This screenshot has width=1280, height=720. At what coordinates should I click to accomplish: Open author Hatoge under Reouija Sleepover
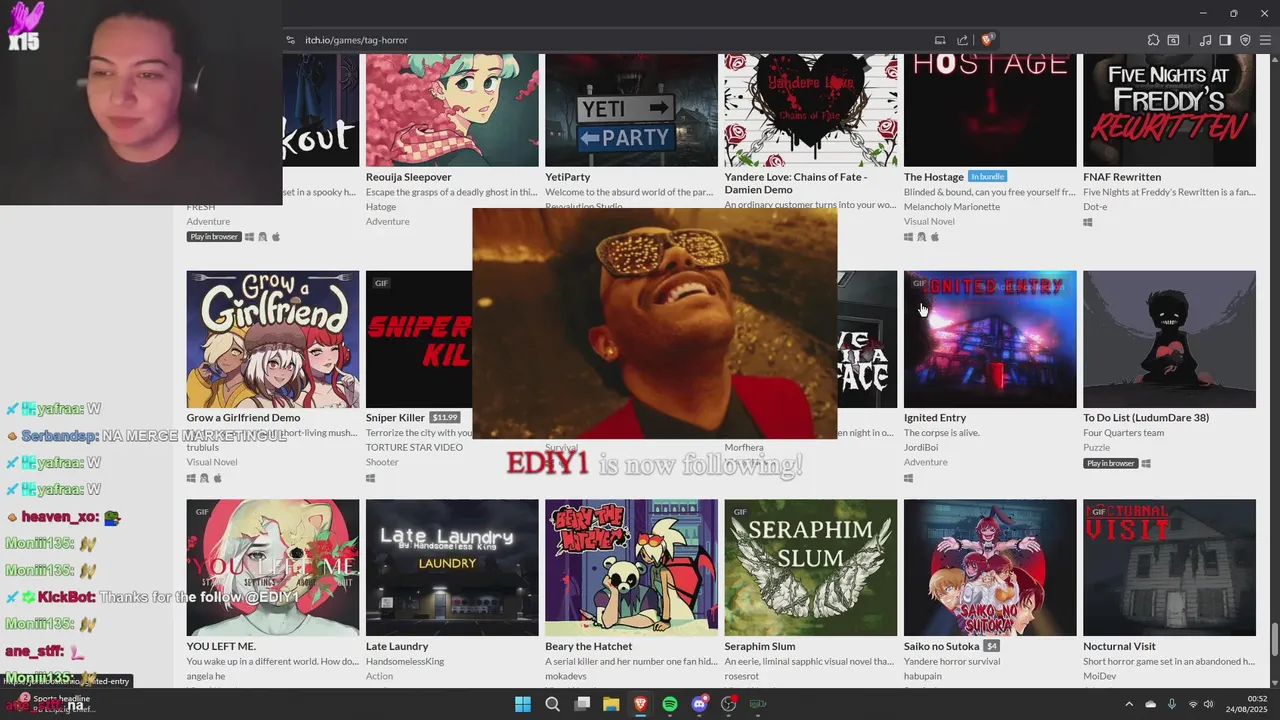[381, 207]
